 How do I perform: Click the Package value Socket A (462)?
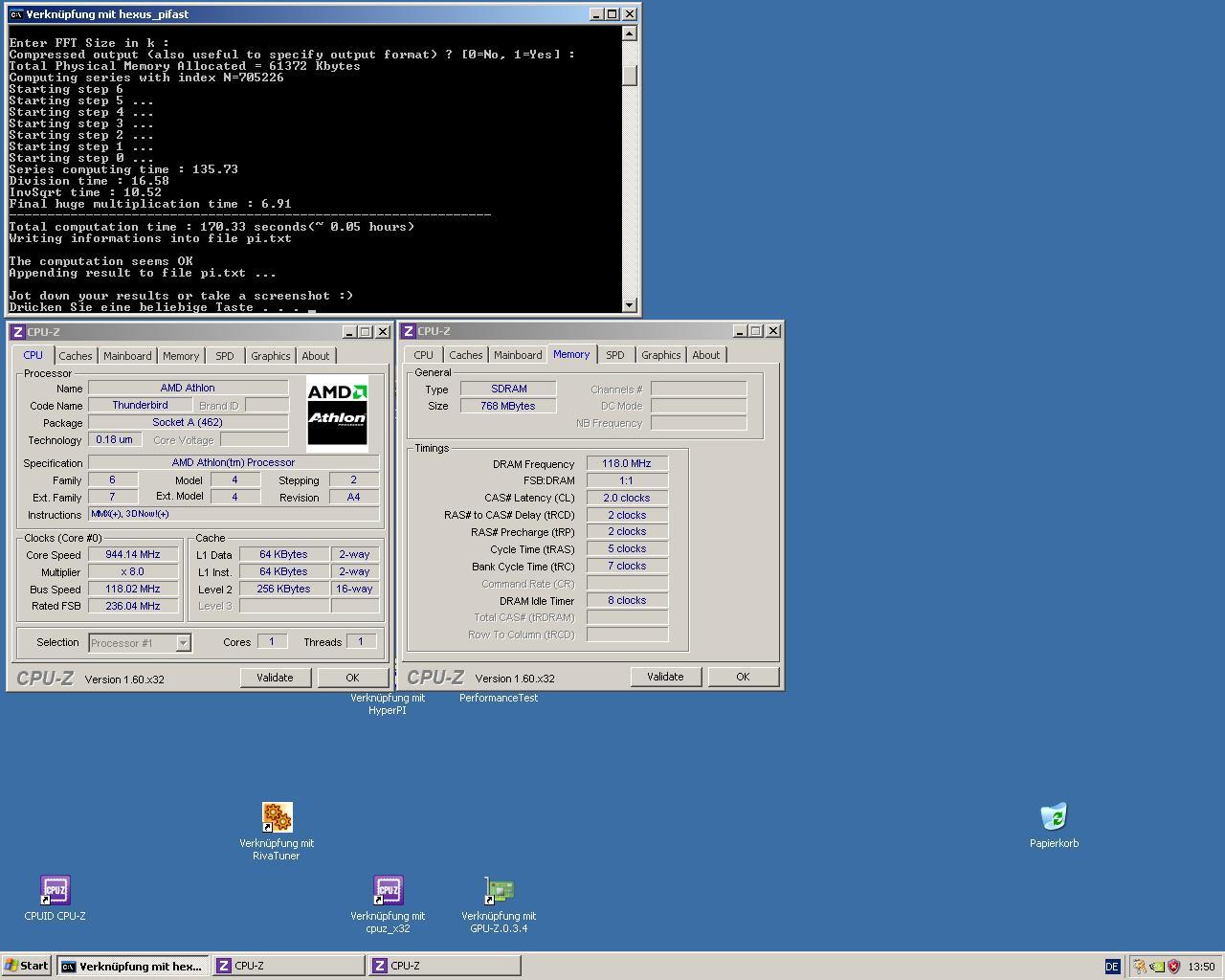(189, 423)
